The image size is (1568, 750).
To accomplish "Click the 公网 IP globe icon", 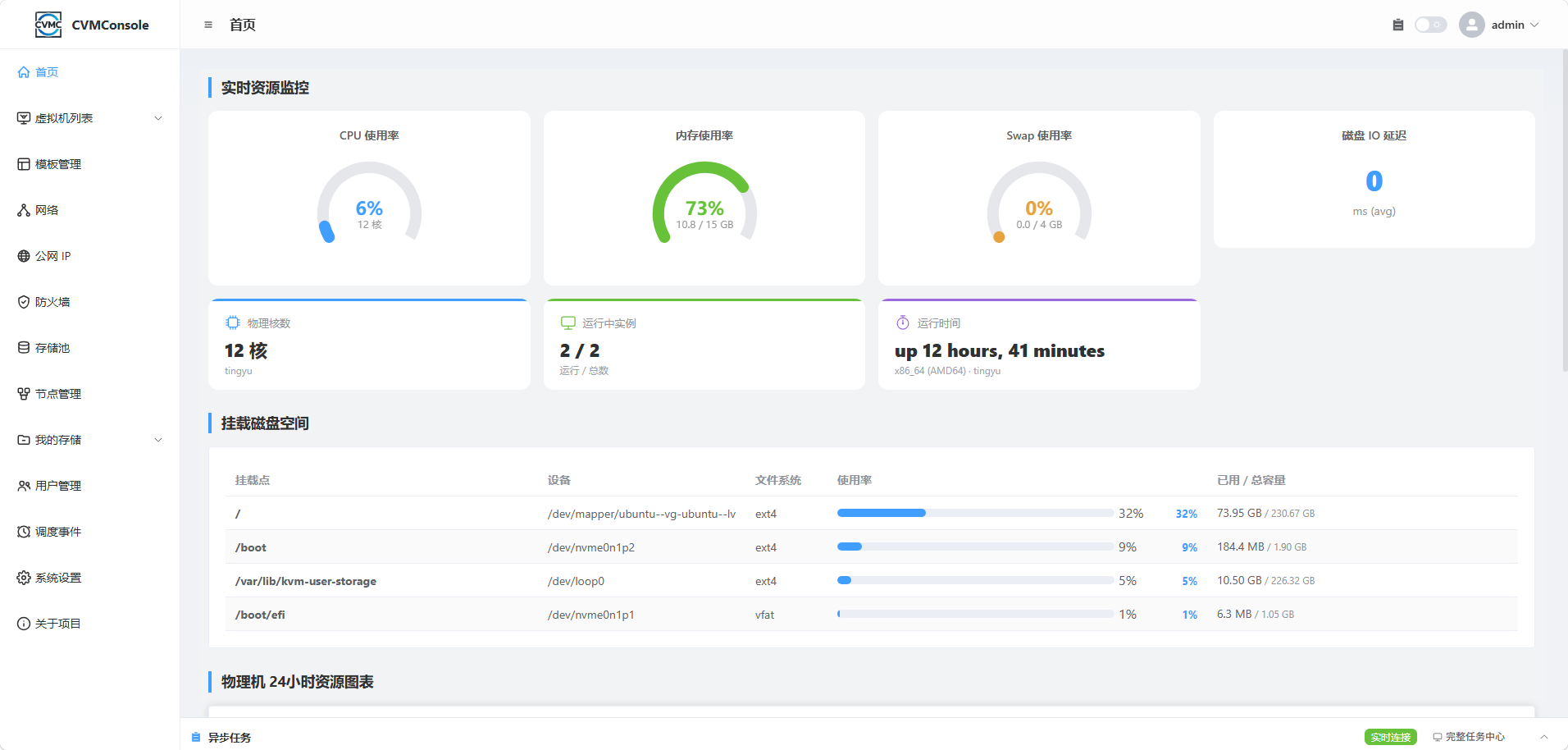I will pos(24,256).
